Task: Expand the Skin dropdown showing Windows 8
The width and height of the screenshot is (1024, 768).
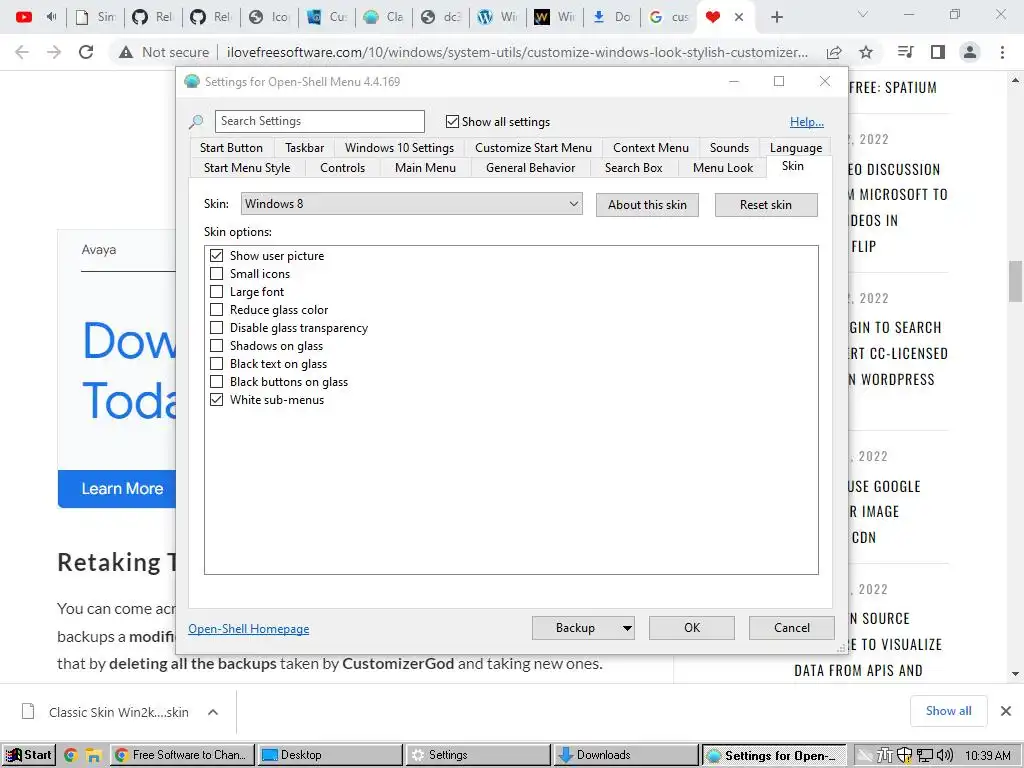Action: [411, 204]
